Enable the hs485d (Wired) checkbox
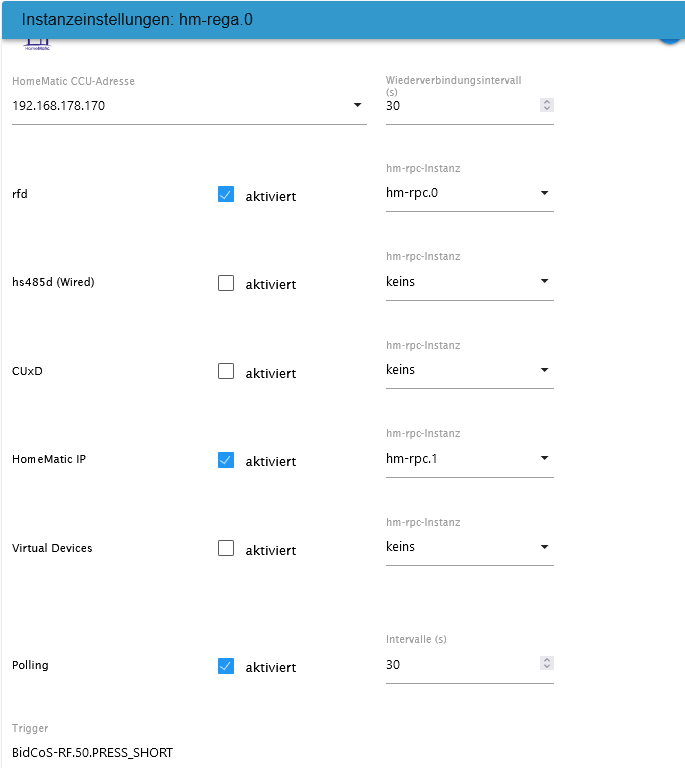685x768 pixels. [x=226, y=283]
